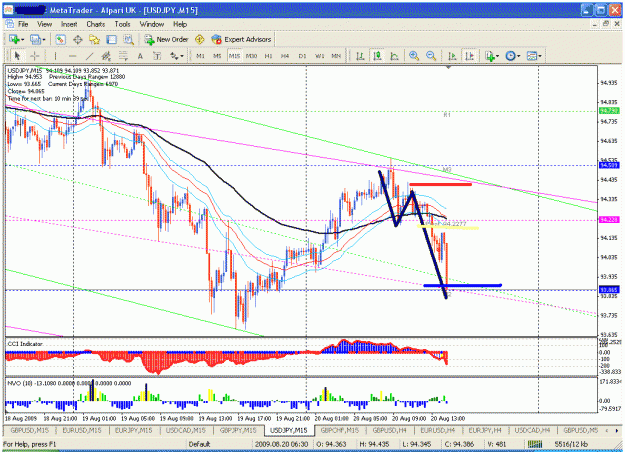Click the connection status 5516/12 kb
The width and height of the screenshot is (625, 452).
[570, 444]
